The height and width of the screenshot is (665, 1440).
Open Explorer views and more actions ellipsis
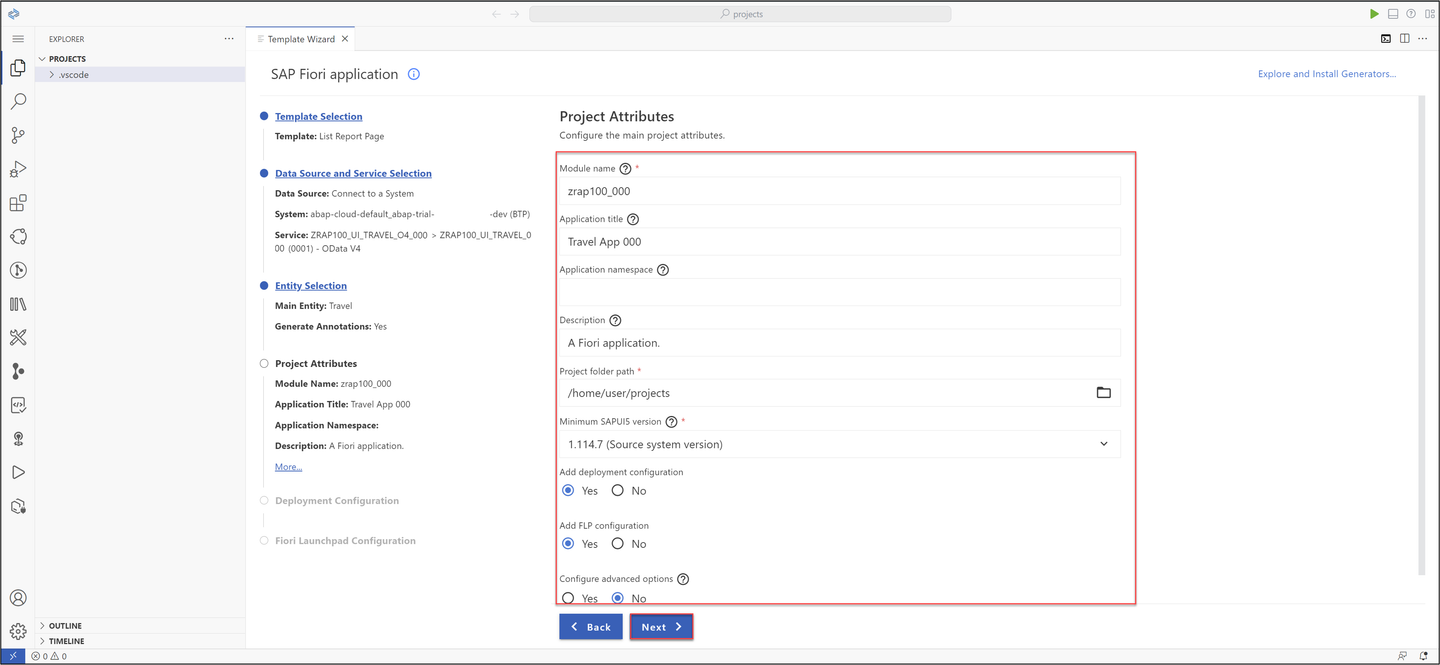pos(229,39)
